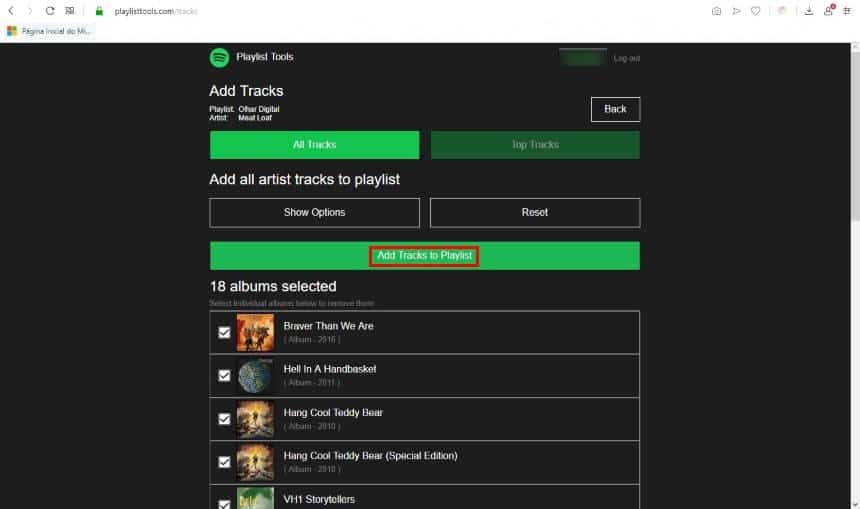
Task: Expand the Show Options panel
Action: pyautogui.click(x=314, y=213)
